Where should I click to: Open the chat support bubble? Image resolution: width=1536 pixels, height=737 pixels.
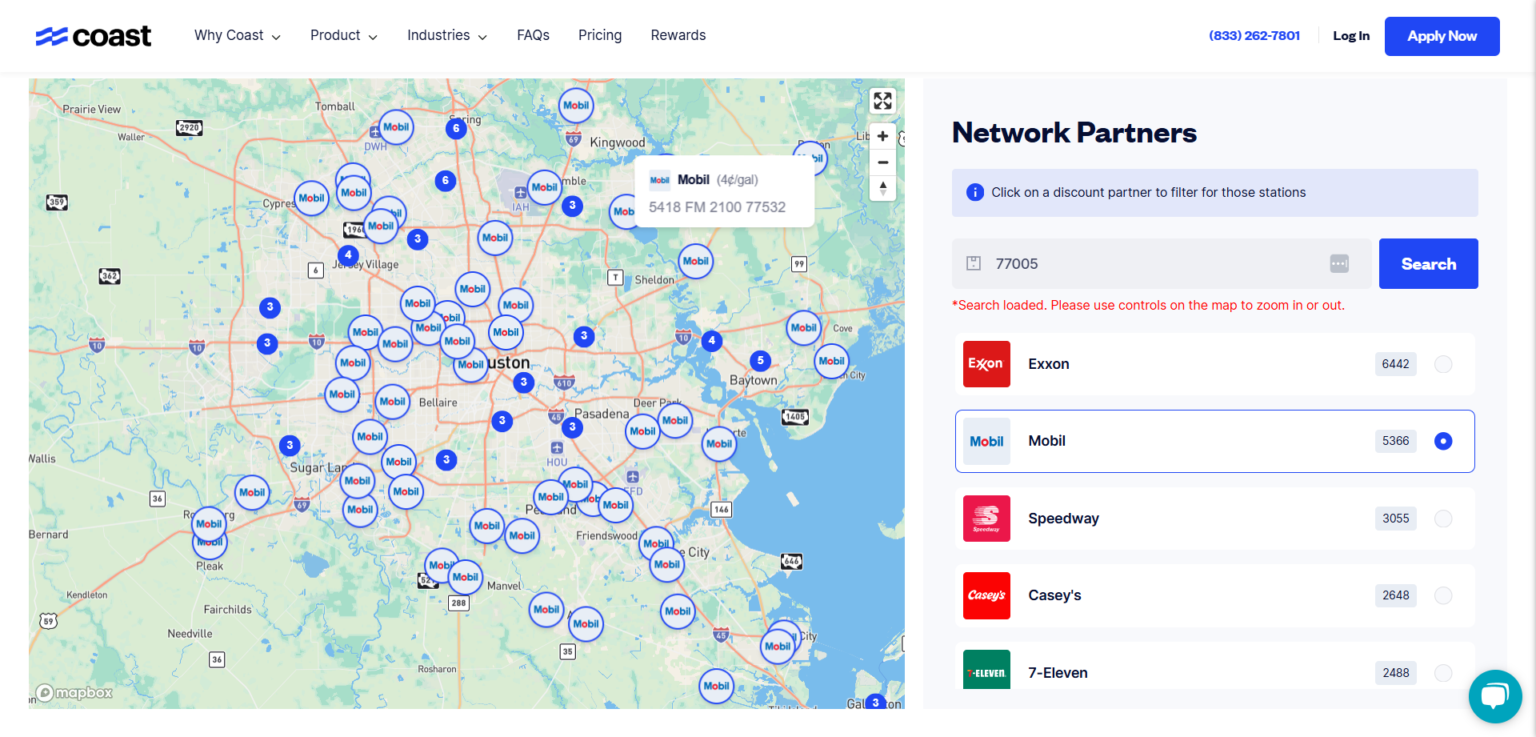point(1494,696)
